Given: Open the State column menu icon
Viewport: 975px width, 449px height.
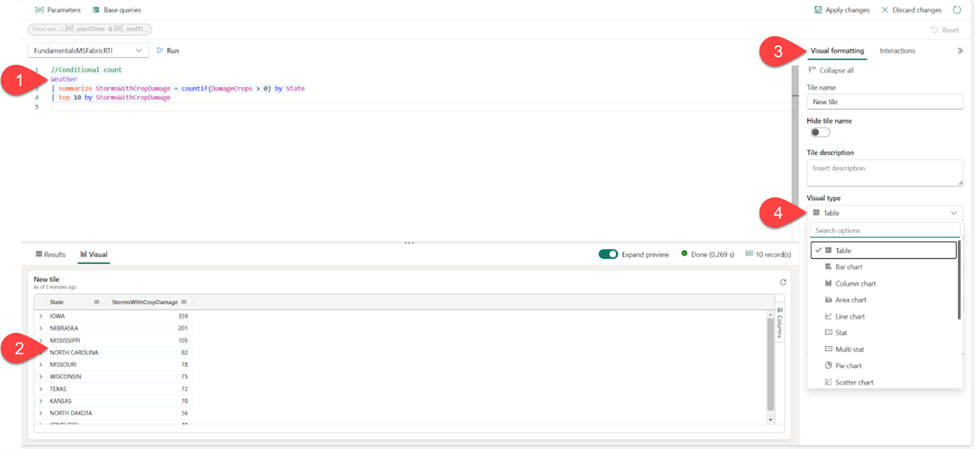Looking at the screenshot, I should point(97,302).
